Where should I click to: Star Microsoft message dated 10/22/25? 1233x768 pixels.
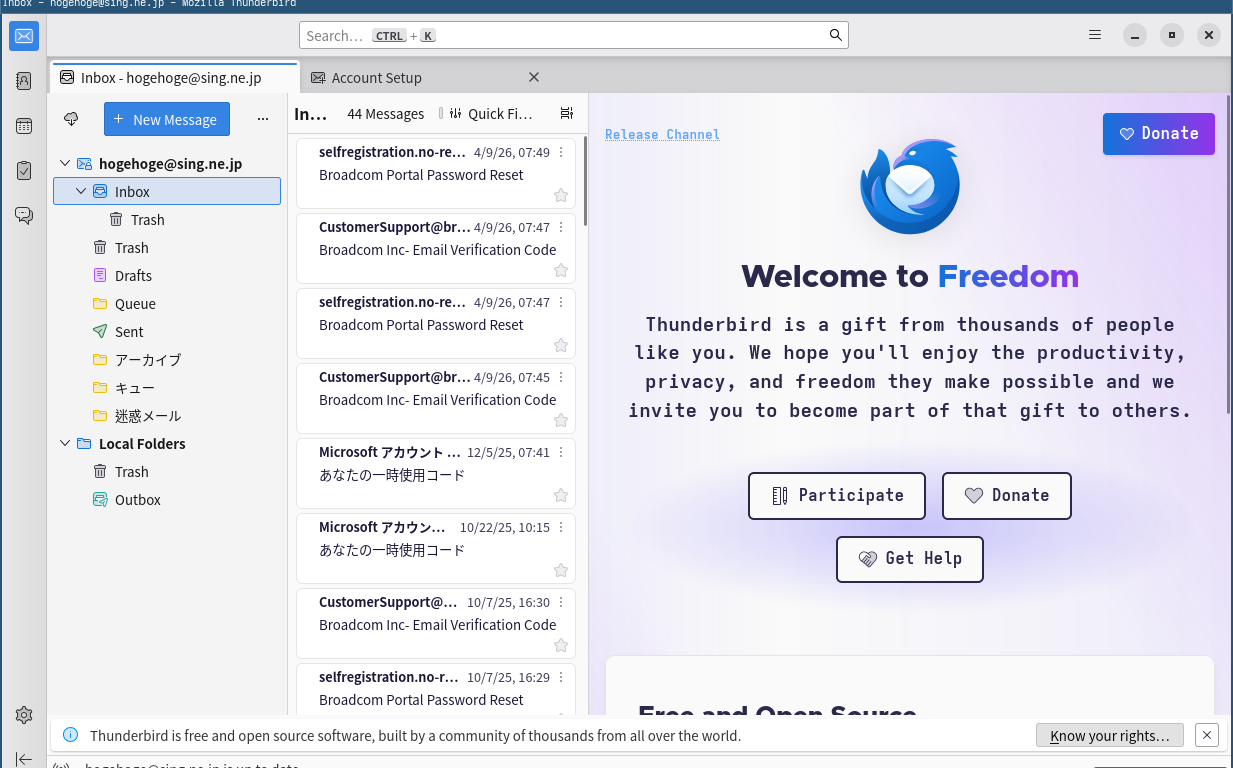tap(561, 570)
